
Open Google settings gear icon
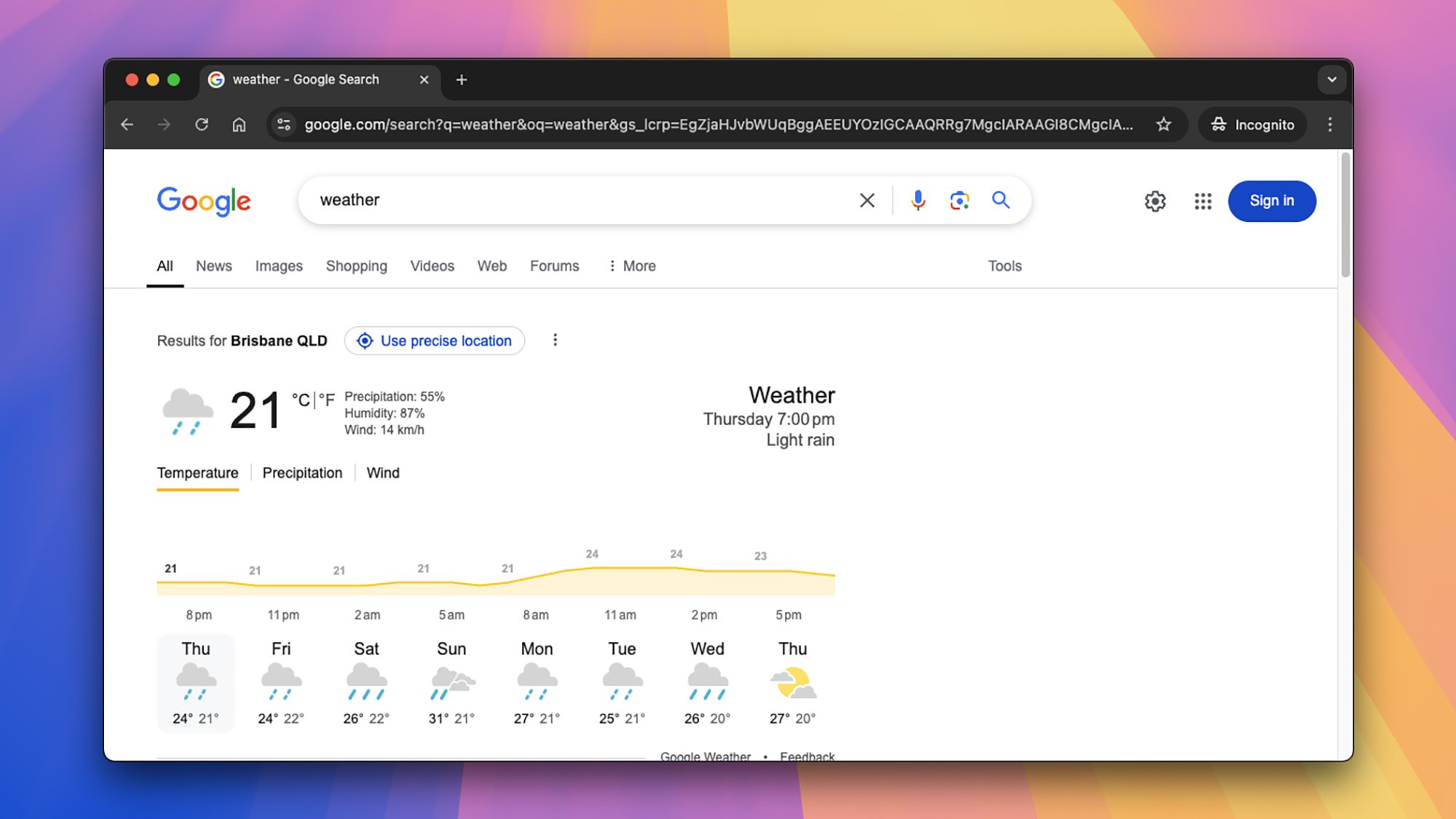point(1155,201)
